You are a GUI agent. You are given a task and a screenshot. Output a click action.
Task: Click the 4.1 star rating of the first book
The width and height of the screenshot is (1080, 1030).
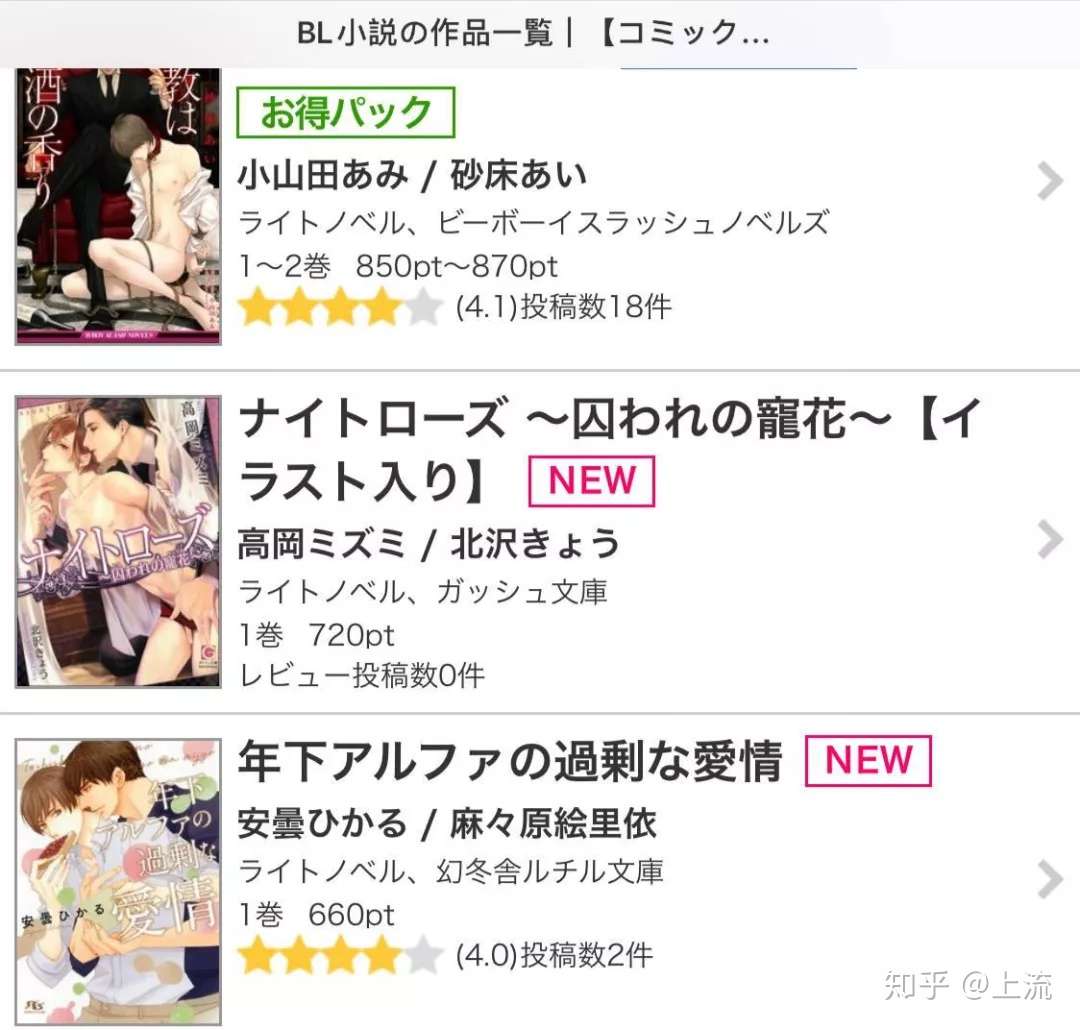click(340, 307)
